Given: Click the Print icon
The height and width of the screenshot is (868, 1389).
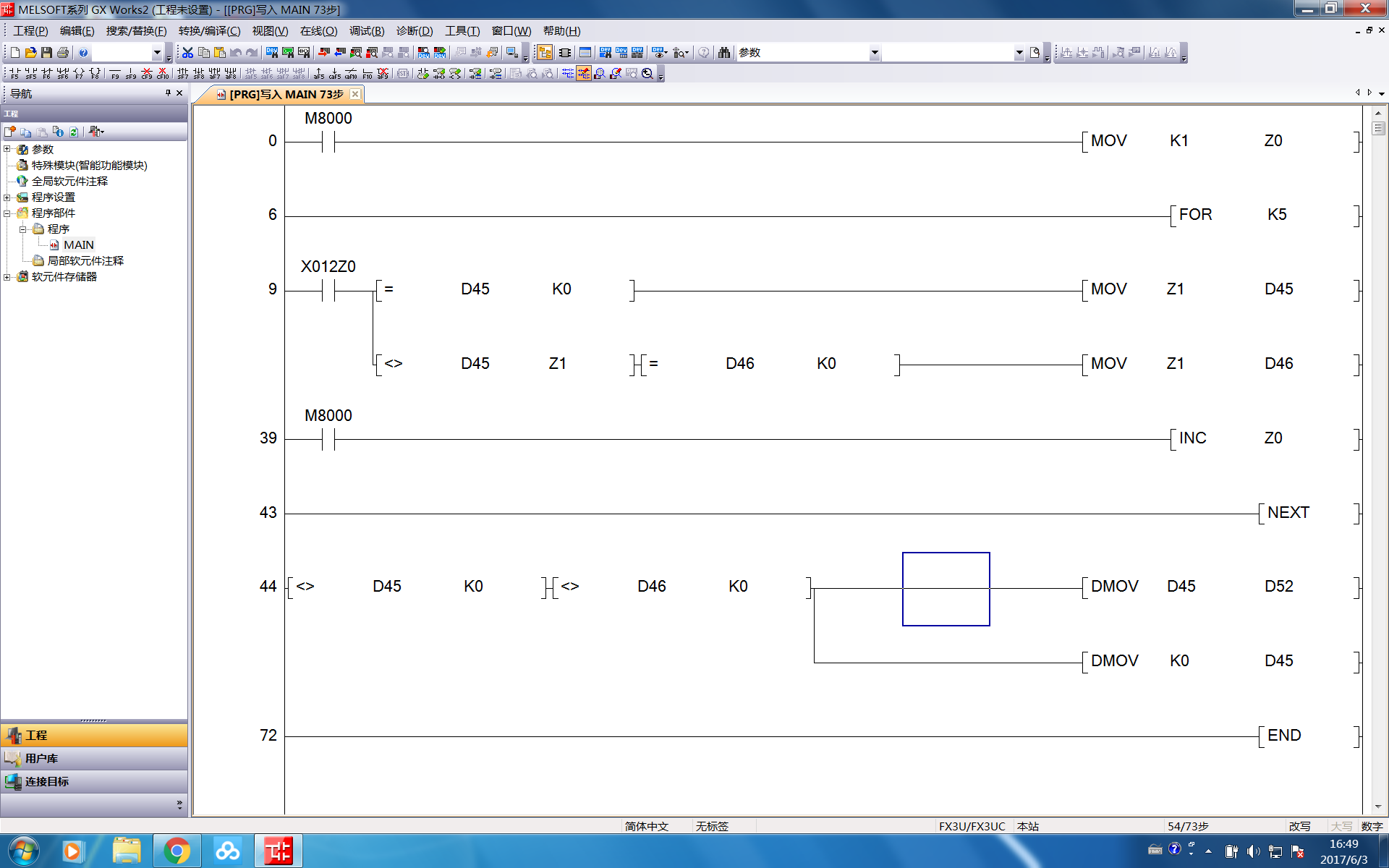Looking at the screenshot, I should pyautogui.click(x=62, y=53).
